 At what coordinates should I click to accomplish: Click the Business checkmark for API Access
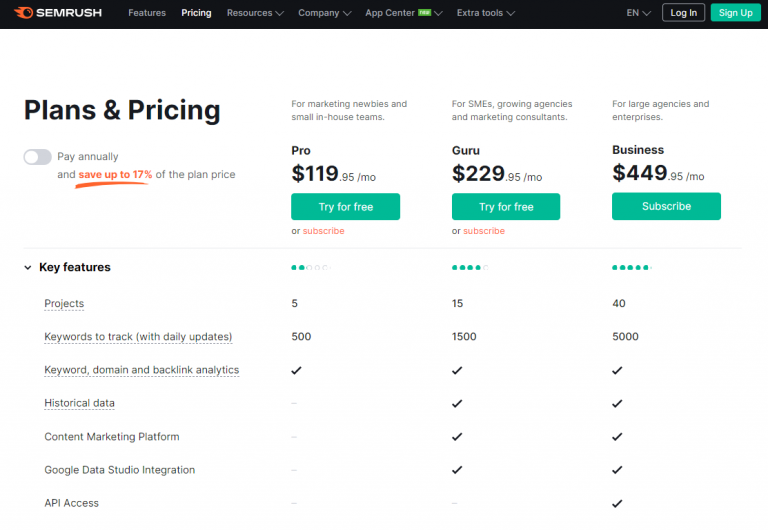click(617, 504)
